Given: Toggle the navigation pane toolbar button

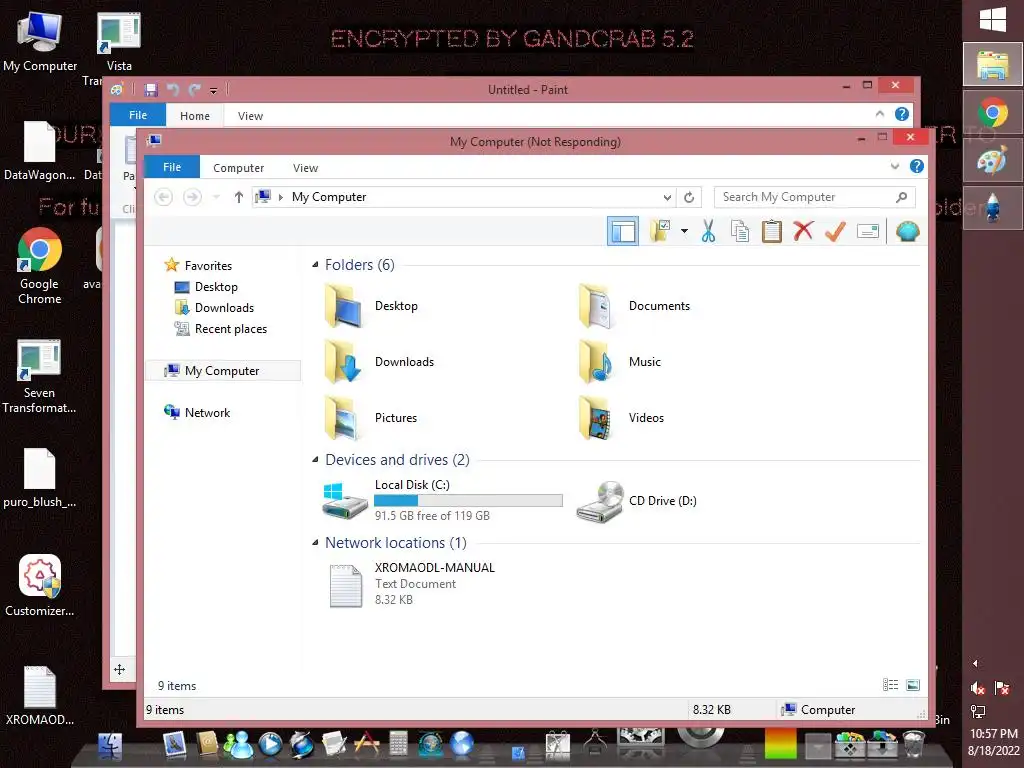Looking at the screenshot, I should point(622,231).
